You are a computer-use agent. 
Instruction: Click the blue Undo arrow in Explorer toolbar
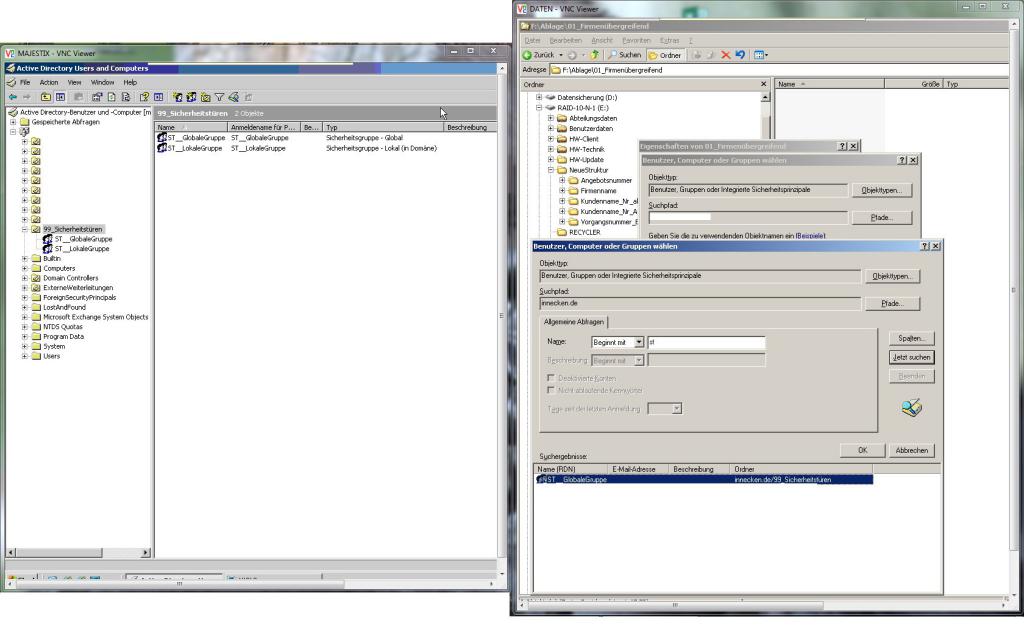point(740,55)
